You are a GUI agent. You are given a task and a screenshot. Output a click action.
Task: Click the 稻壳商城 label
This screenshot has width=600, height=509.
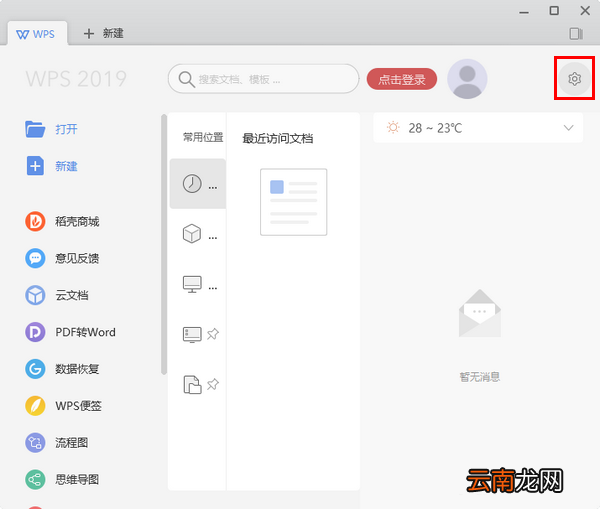pos(77,222)
